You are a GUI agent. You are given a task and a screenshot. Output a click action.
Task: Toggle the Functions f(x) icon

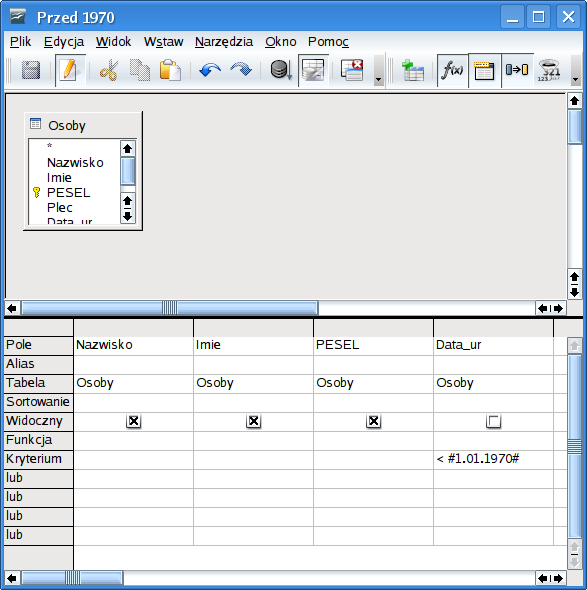click(x=453, y=70)
